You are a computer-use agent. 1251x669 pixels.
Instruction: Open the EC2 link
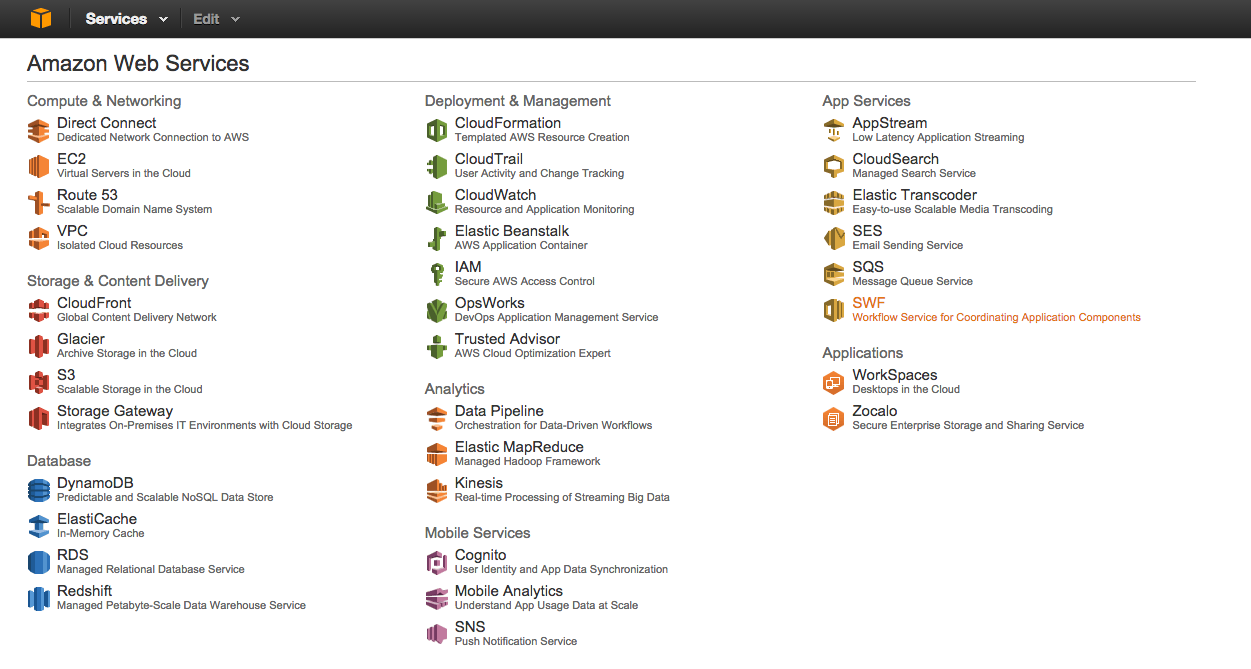tap(72, 159)
